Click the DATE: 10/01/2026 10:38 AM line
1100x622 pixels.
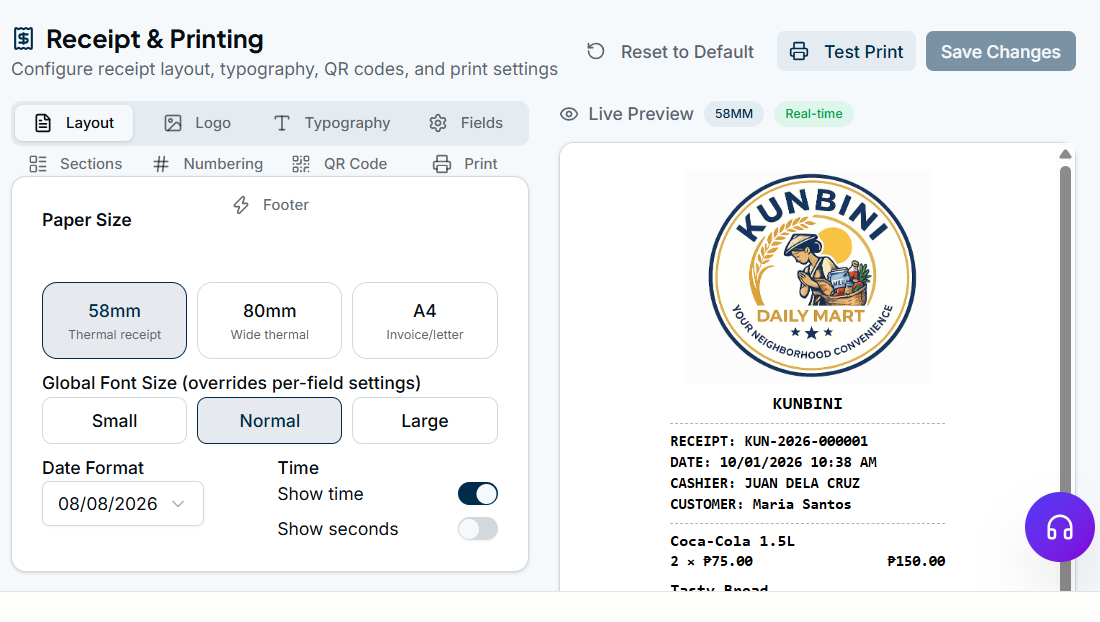(x=773, y=462)
